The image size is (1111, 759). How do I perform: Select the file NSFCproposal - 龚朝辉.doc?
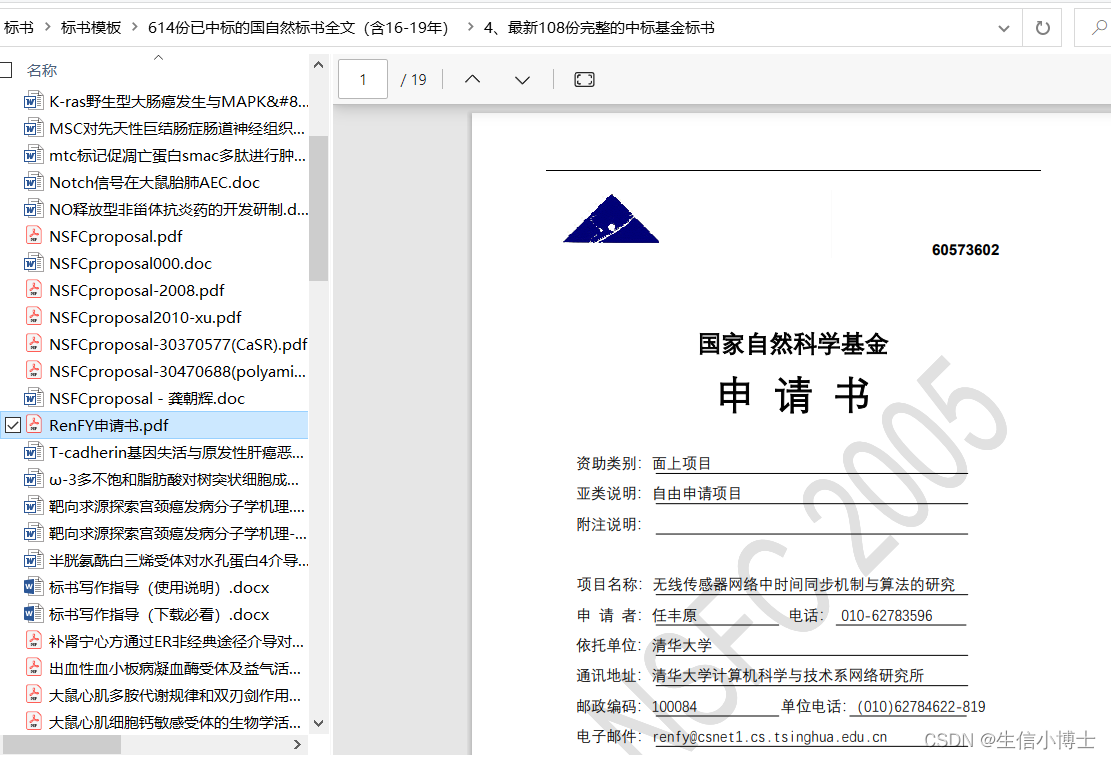click(x=147, y=398)
